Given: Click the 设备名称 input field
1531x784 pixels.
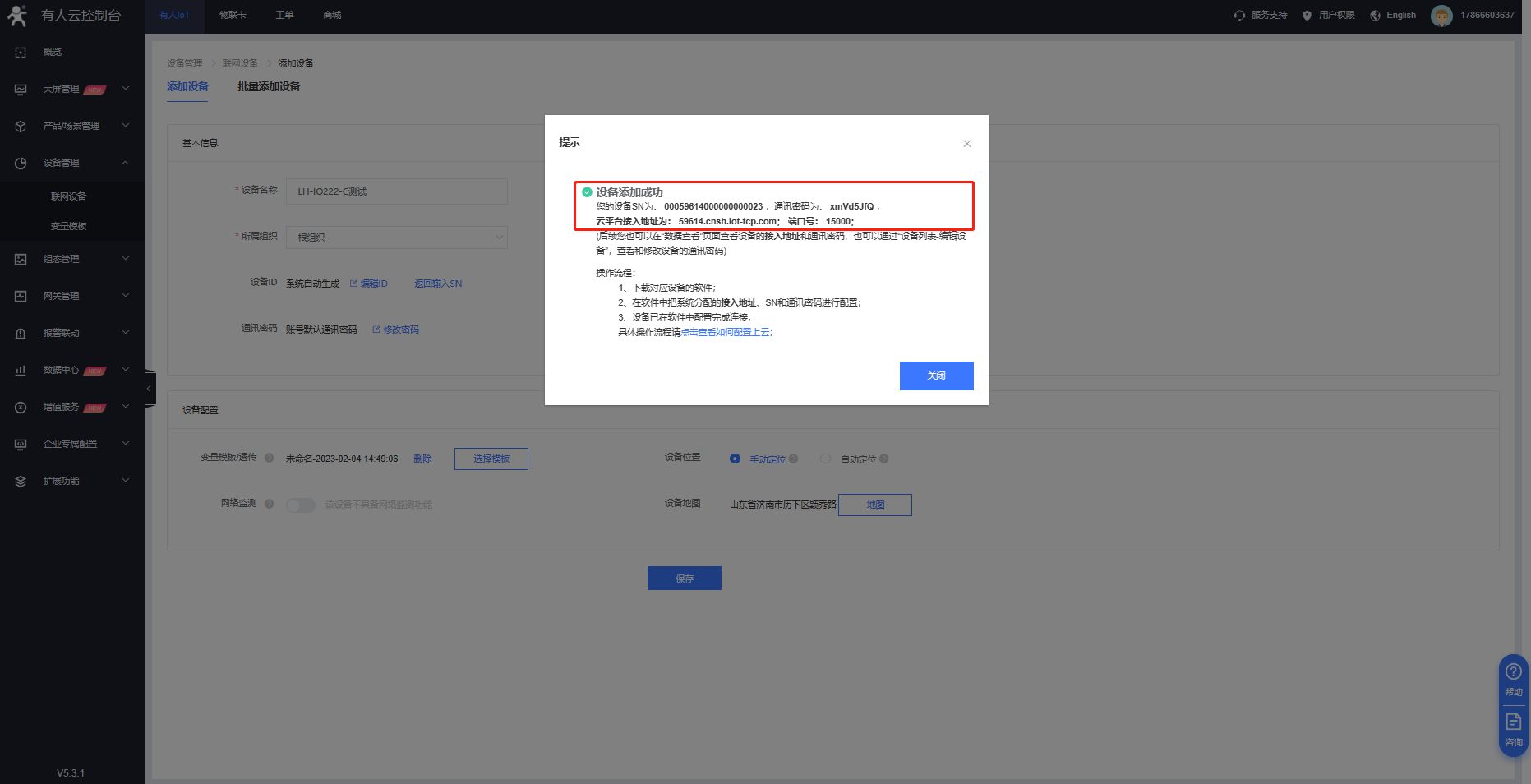Looking at the screenshot, I should 396,191.
